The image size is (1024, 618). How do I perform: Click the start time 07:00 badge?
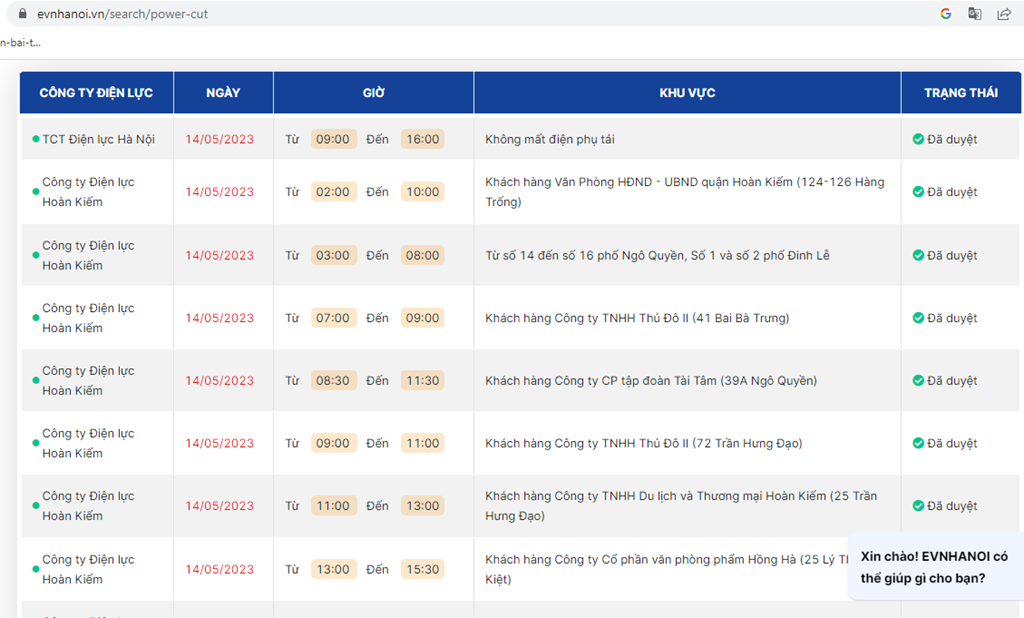[333, 318]
